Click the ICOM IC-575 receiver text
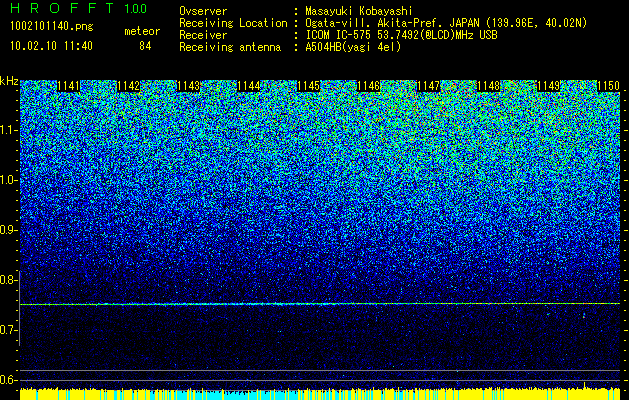The height and width of the screenshot is (400, 629). point(402,35)
